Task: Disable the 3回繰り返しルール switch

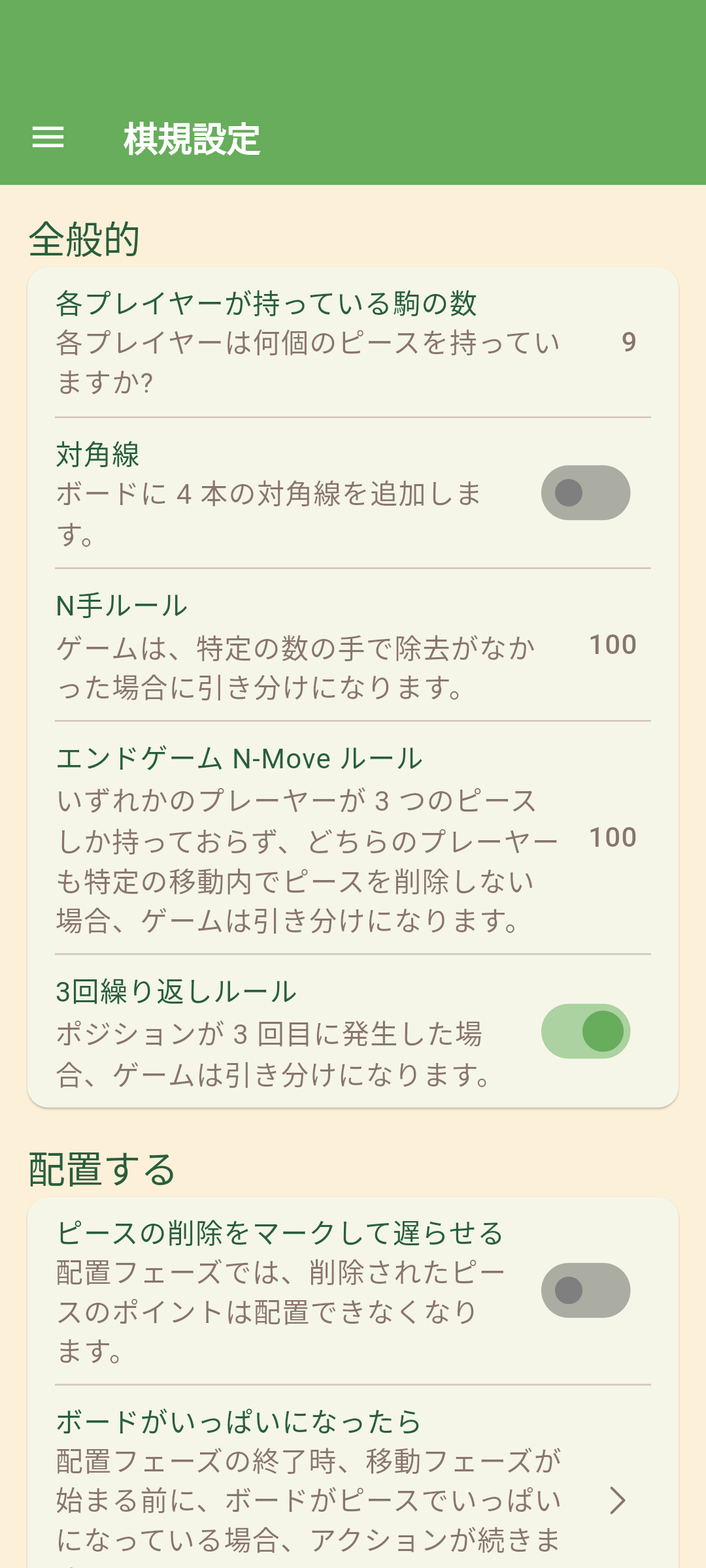Action: coord(585,1031)
